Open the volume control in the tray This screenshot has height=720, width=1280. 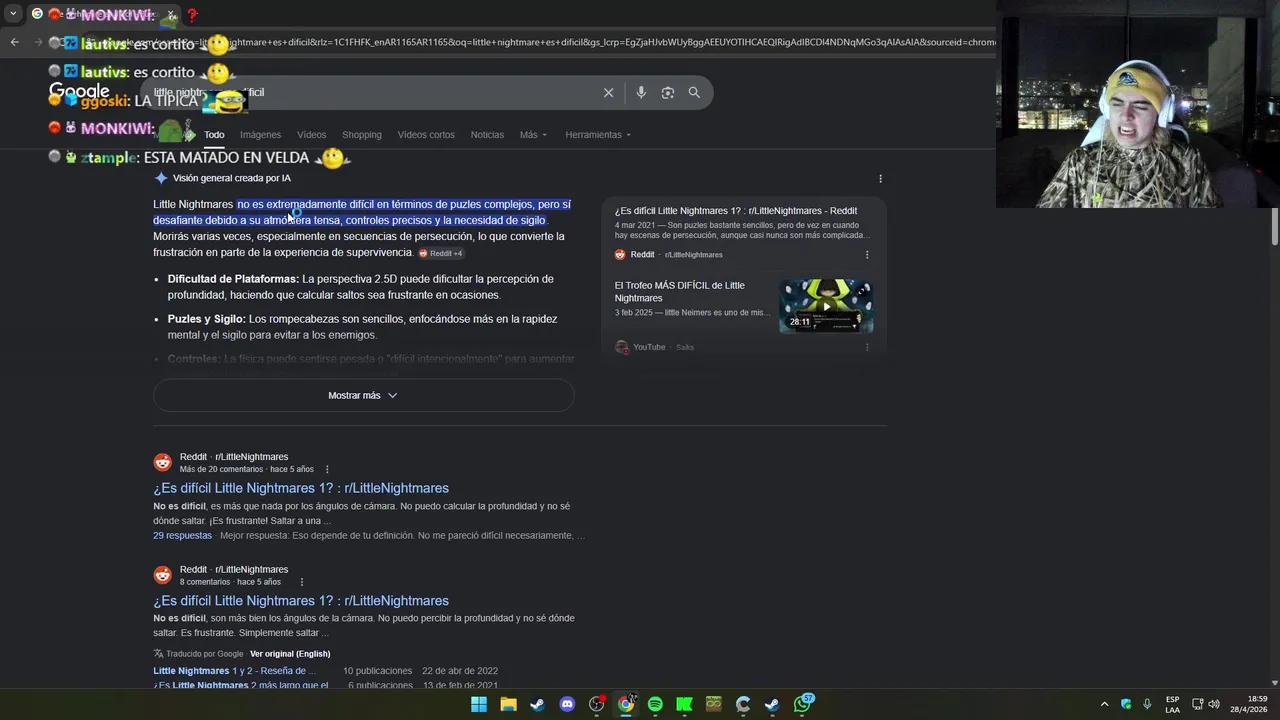[1214, 704]
